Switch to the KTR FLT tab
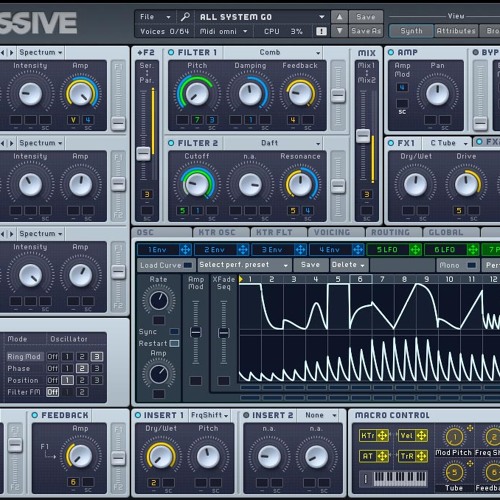500x500 pixels. (279, 232)
